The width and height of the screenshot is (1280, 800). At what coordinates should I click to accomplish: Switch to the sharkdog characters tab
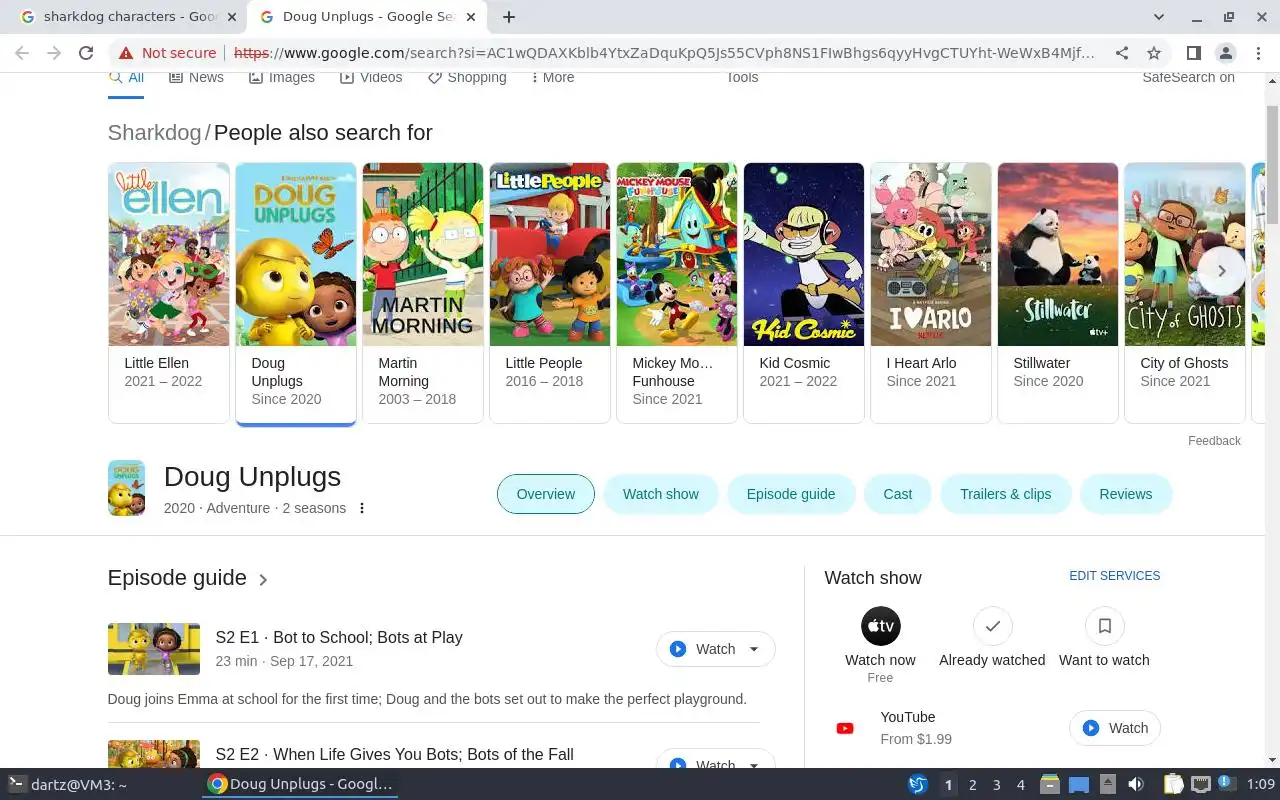click(125, 17)
